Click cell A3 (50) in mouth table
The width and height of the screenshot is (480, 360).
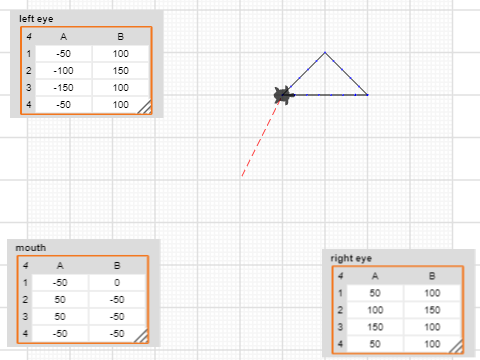tap(60, 317)
